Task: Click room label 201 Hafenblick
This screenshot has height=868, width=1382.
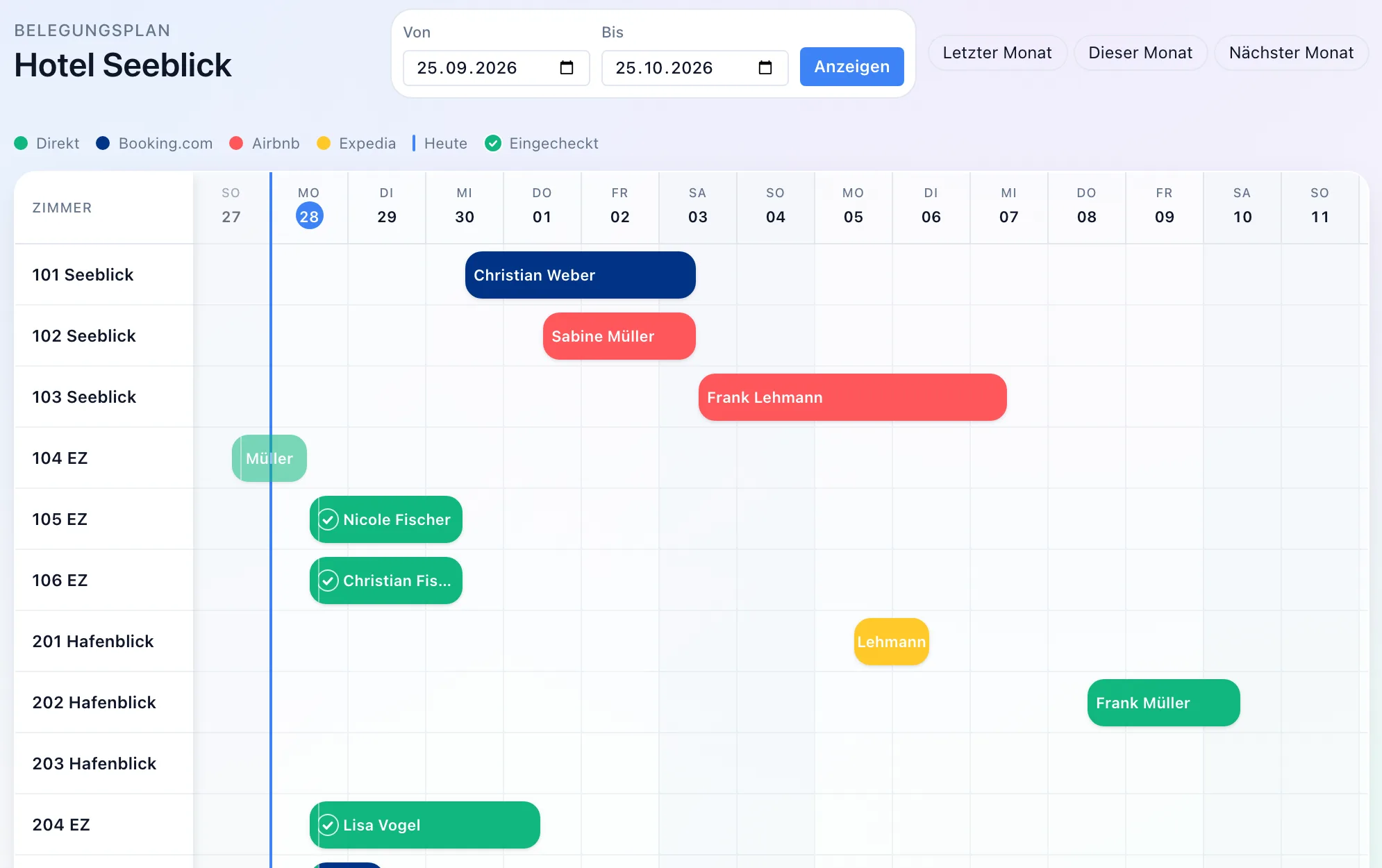Action: 93,642
